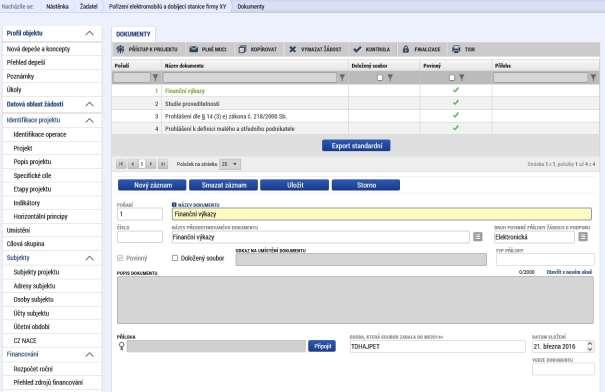The image size is (605, 392).
Task: Open list icon next to Finanční výkazy předdefinovaný field
Action: tap(478, 237)
